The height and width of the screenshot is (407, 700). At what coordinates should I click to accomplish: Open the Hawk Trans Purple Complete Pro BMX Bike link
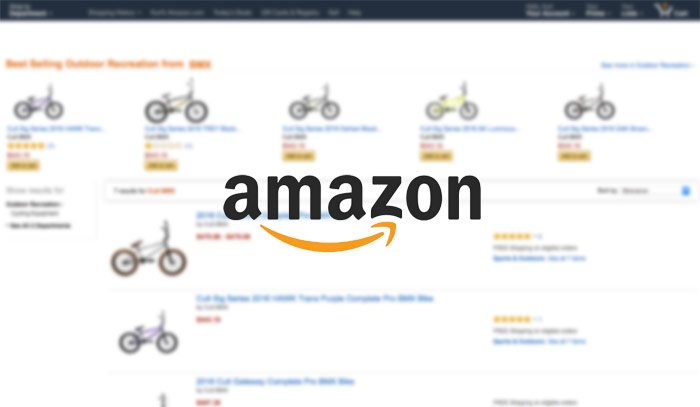click(315, 298)
